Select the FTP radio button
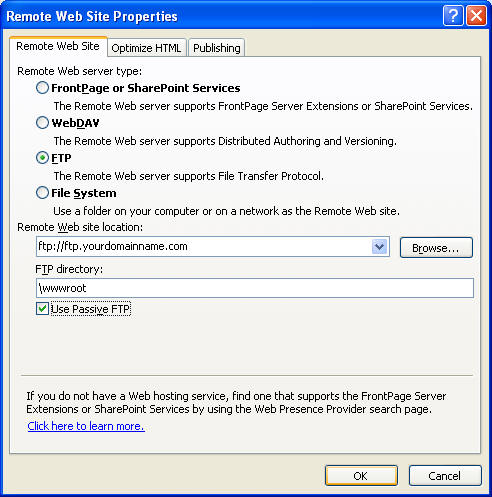The image size is (492, 497). click(x=42, y=158)
